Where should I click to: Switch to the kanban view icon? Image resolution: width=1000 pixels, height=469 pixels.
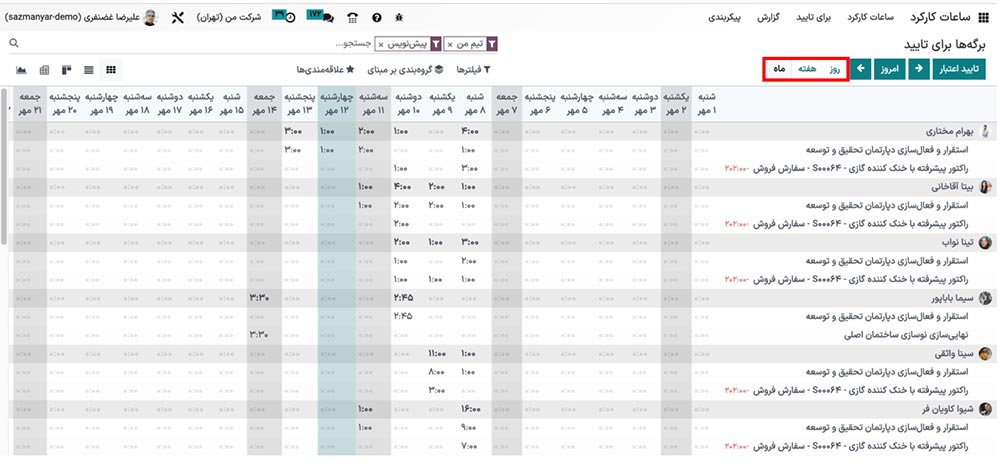[x=66, y=70]
